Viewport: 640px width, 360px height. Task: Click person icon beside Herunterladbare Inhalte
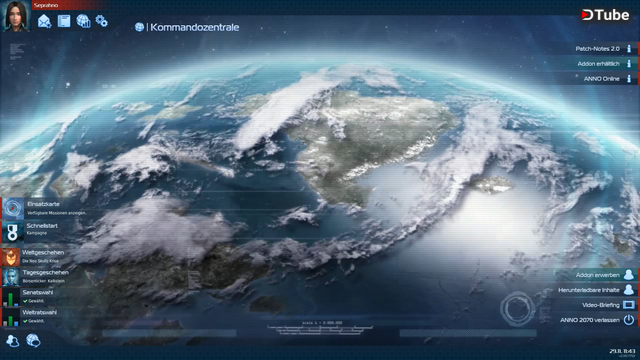coord(629,290)
